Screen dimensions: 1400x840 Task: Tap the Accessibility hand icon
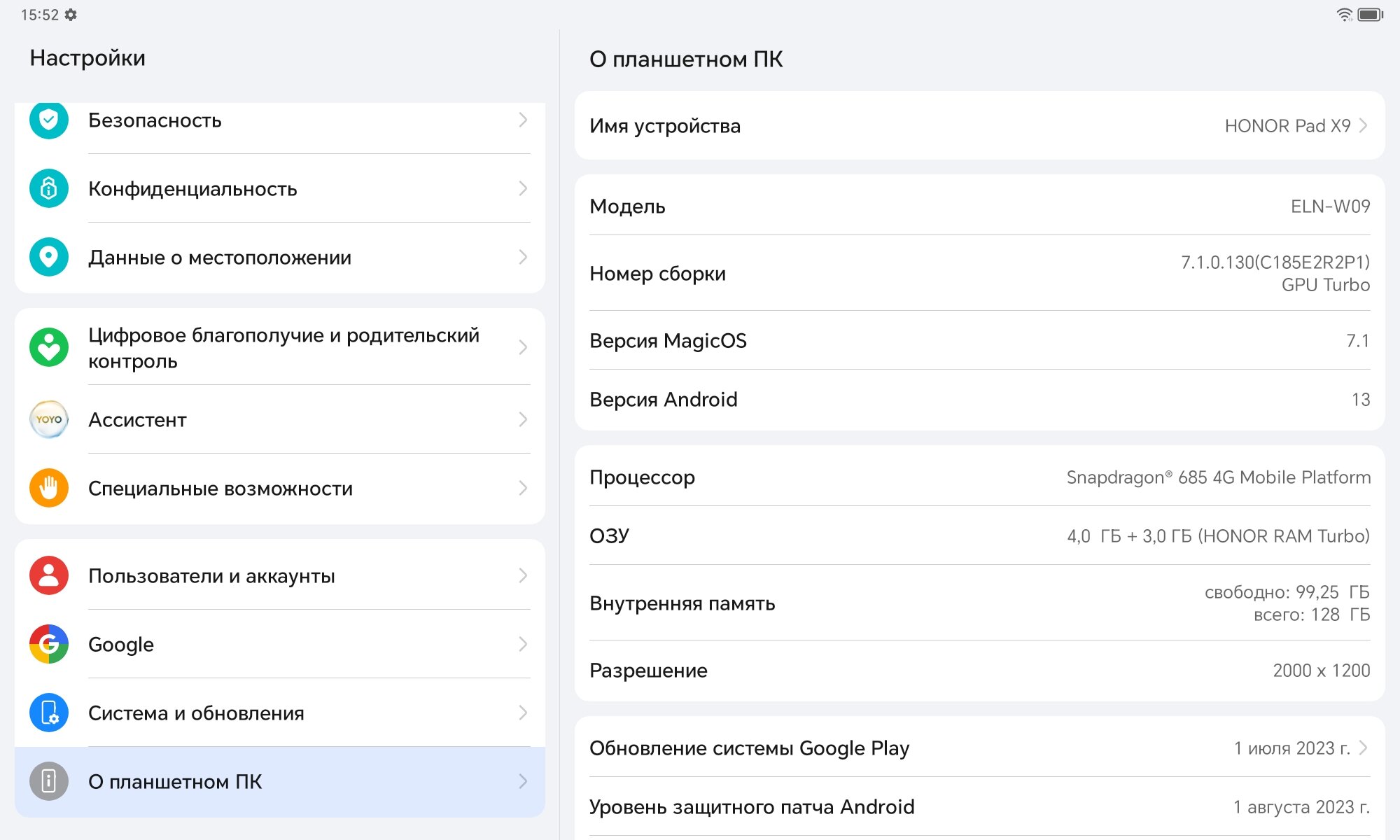(49, 488)
